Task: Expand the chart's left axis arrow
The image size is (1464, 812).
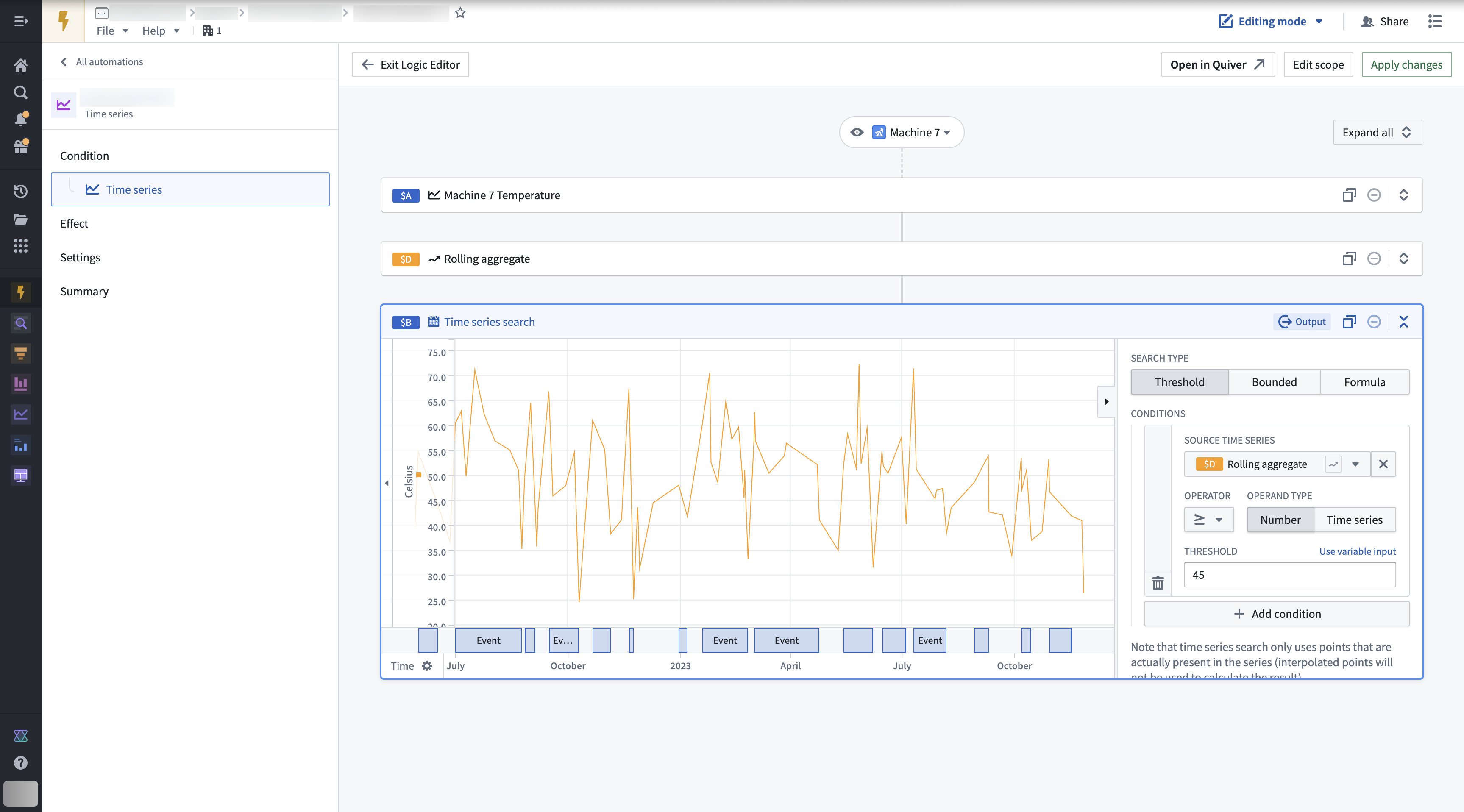Action: 387,483
